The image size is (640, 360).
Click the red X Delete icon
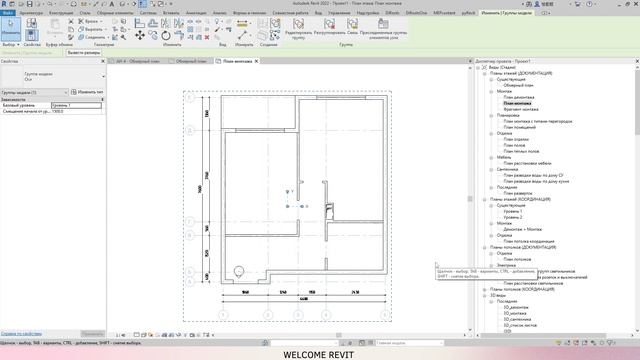coord(207,37)
